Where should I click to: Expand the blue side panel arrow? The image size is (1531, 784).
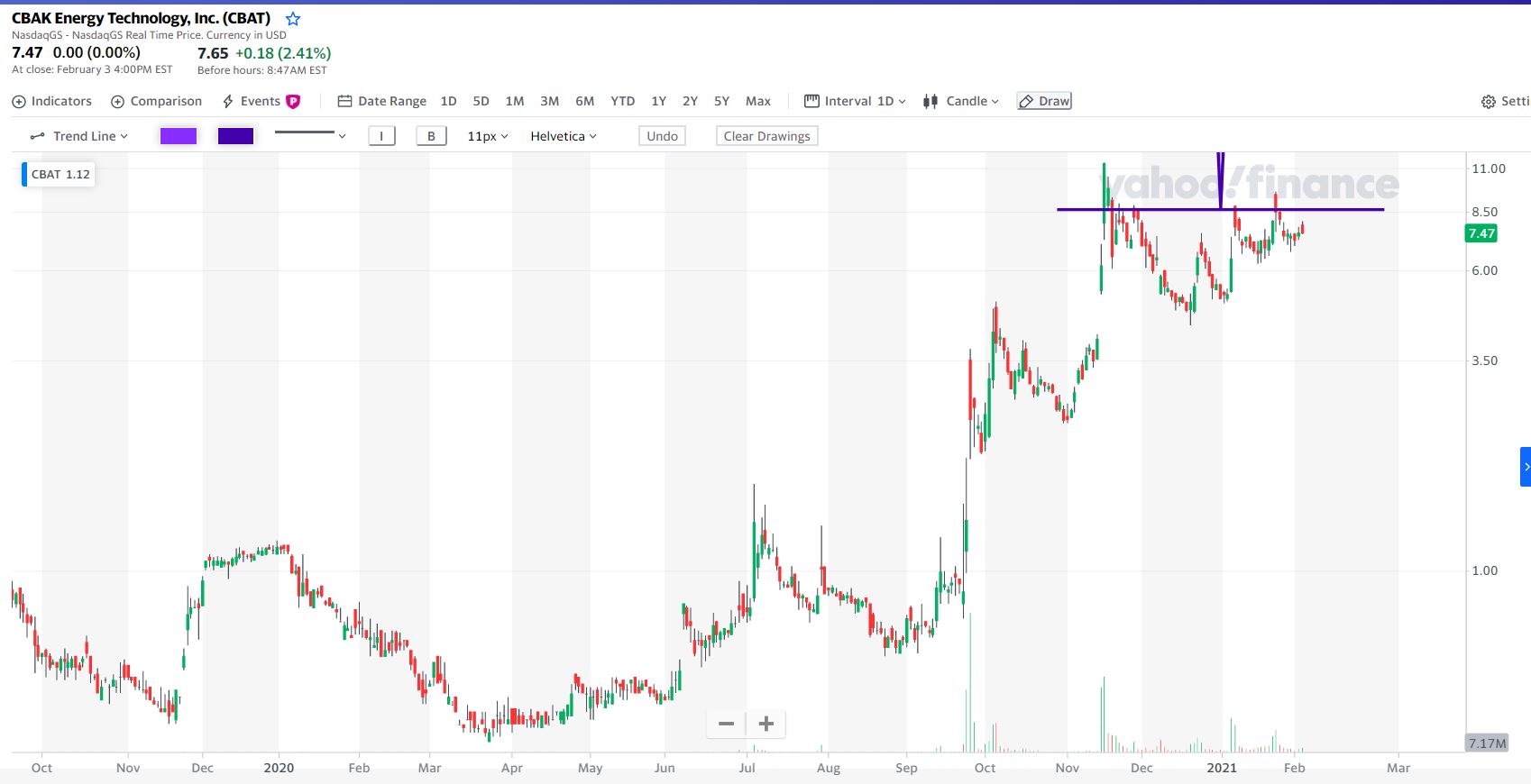[1526, 467]
